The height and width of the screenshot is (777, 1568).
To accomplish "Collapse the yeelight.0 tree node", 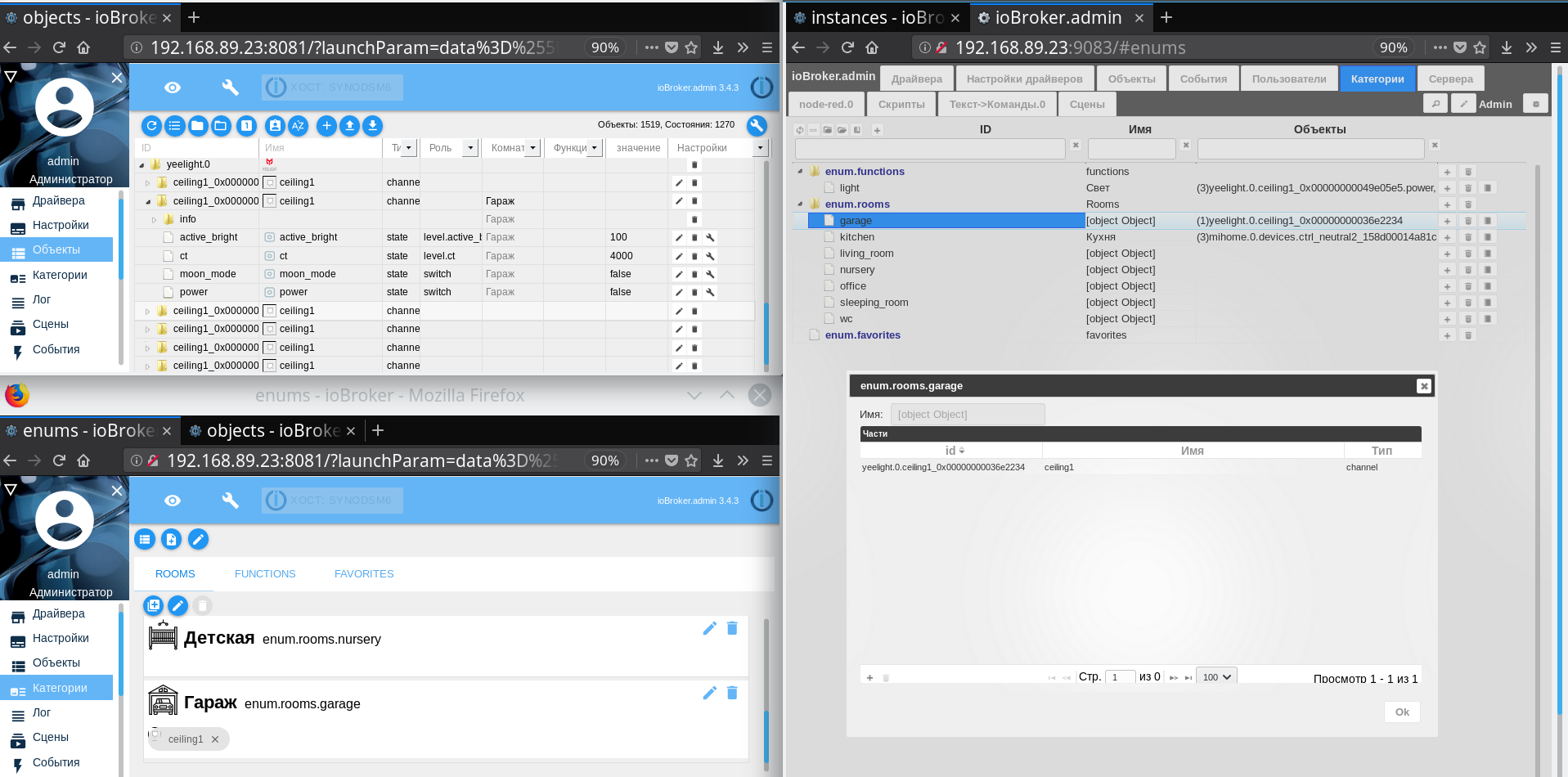I will 142,164.
